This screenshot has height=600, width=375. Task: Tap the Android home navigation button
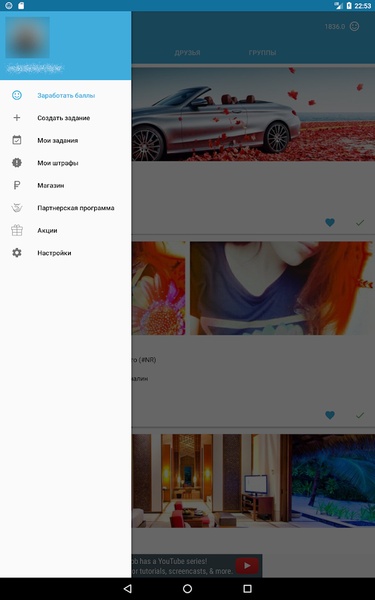[x=188, y=589]
